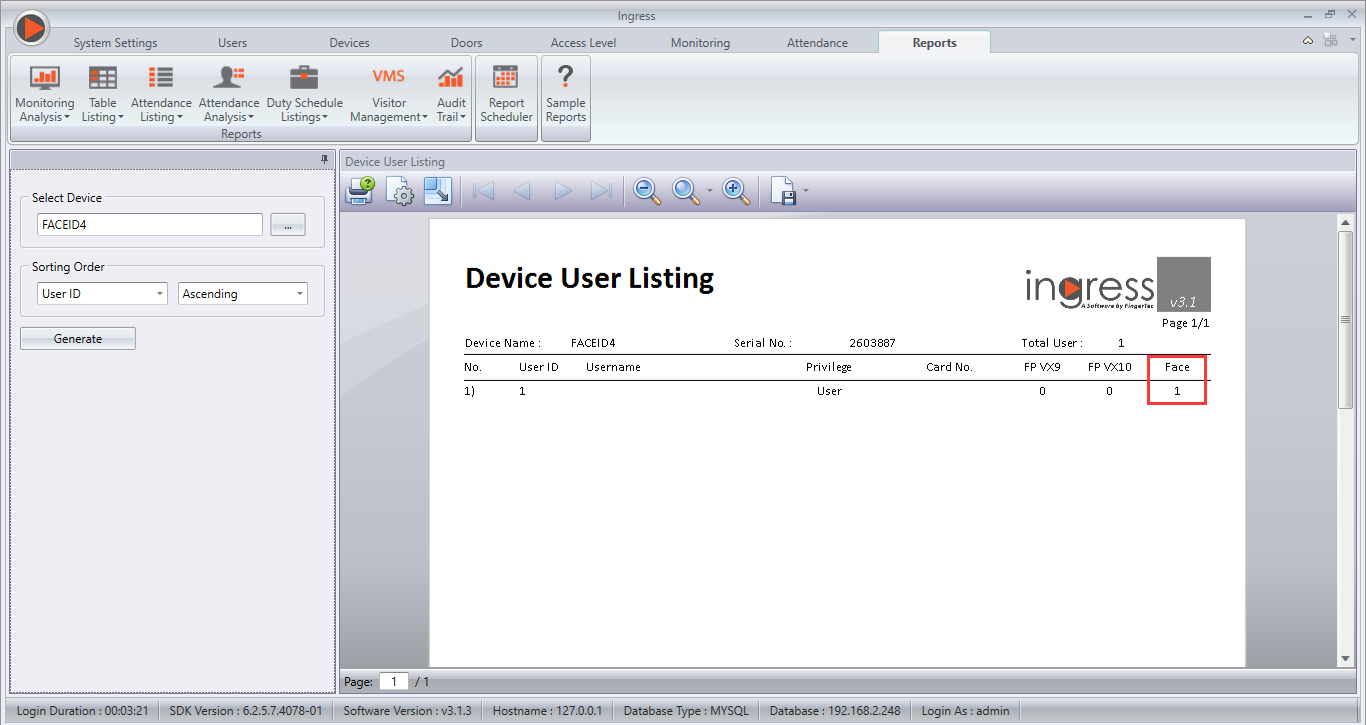Click Login As admin status entry
1366x725 pixels.
tap(965, 711)
